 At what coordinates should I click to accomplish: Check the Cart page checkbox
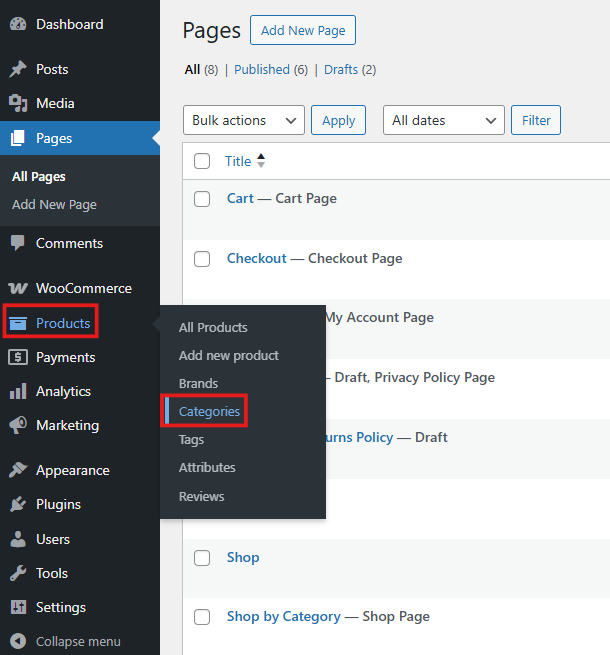202,199
